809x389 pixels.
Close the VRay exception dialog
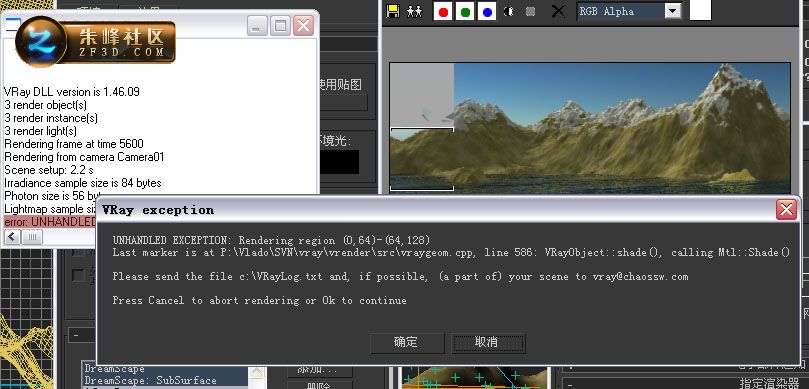click(x=786, y=209)
